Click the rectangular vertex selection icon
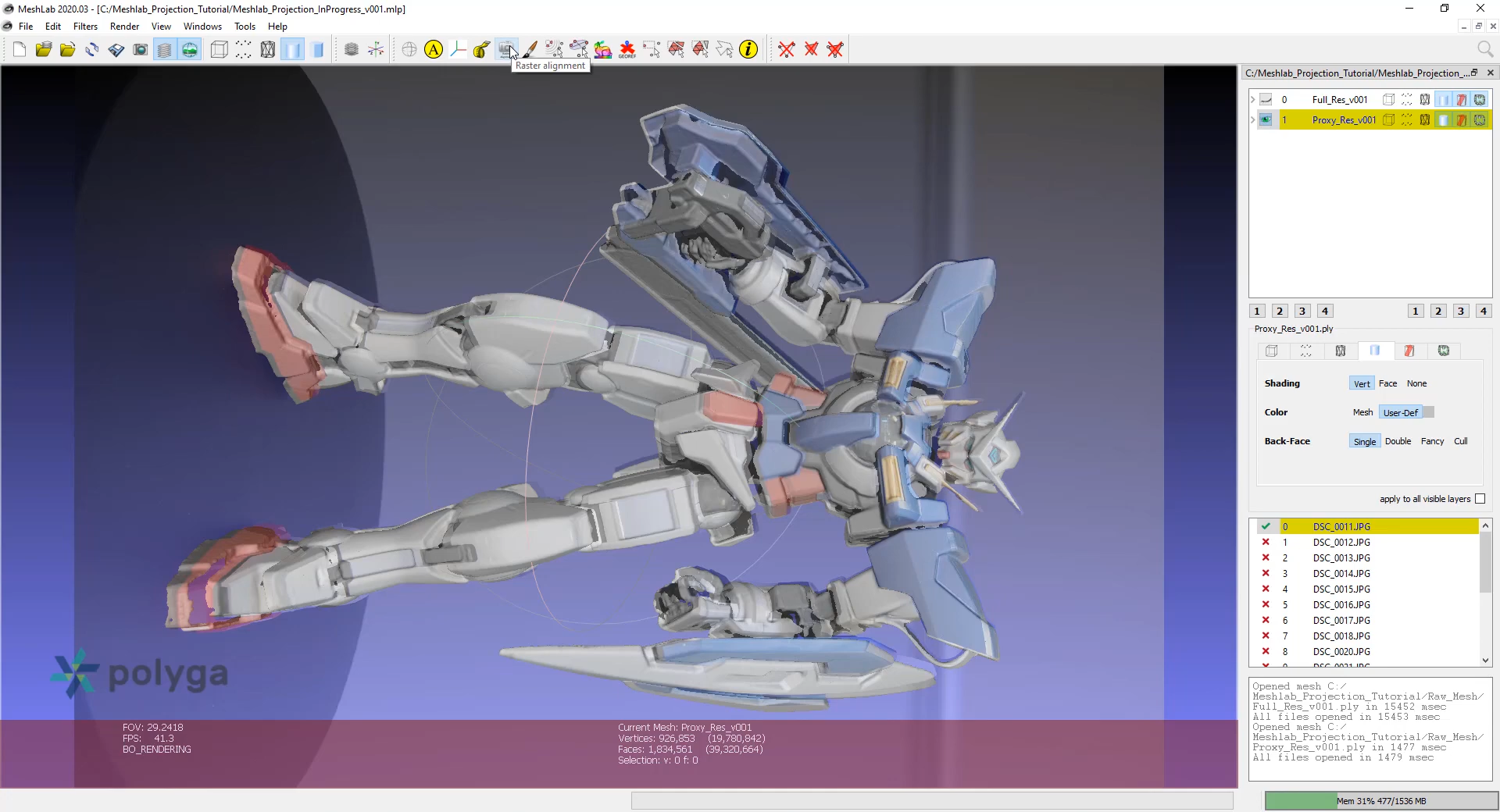Screen dimensions: 1500x812 coord(652,50)
